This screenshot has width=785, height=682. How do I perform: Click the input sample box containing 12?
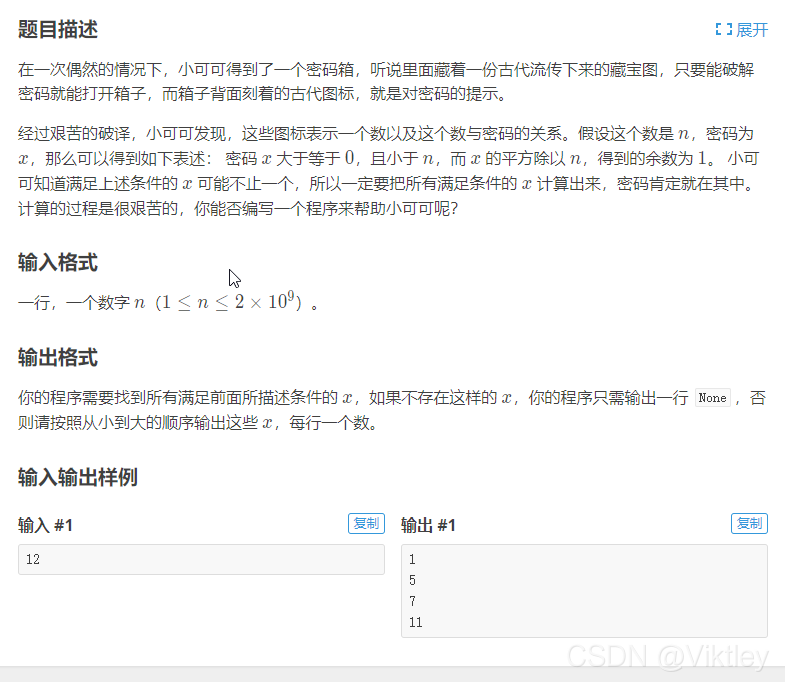(201, 559)
